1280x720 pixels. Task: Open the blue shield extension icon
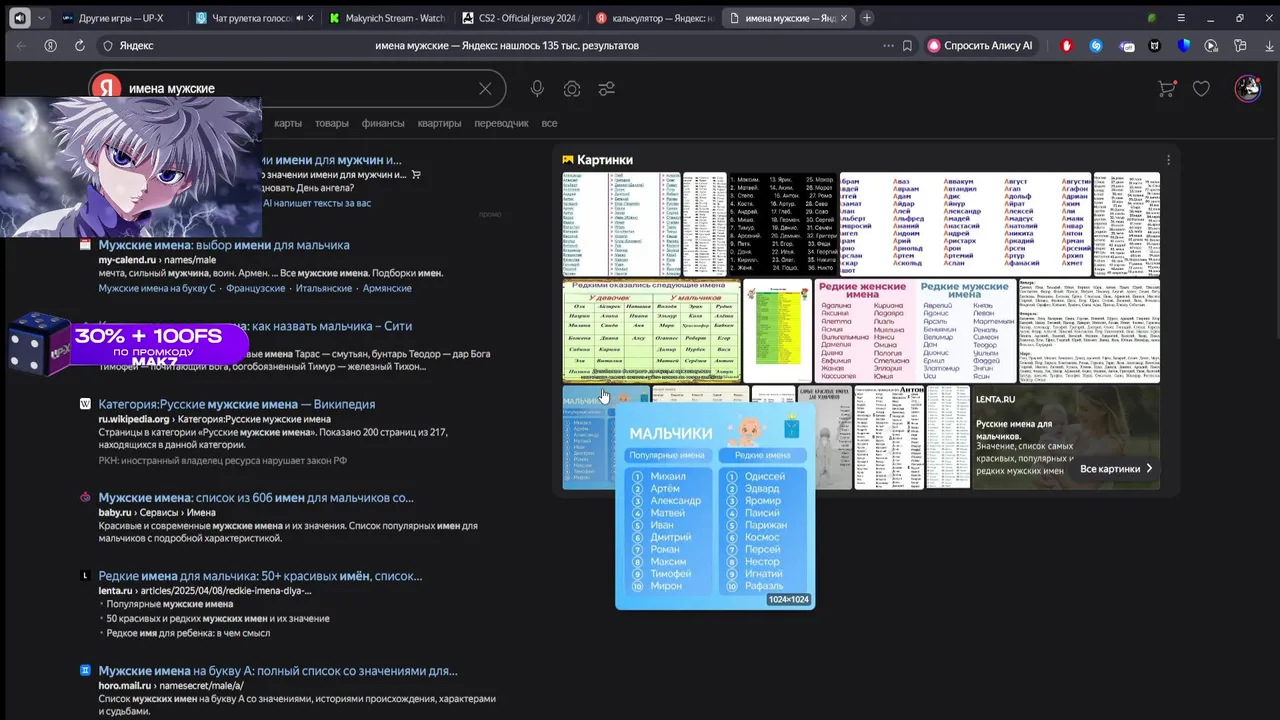(x=1184, y=45)
